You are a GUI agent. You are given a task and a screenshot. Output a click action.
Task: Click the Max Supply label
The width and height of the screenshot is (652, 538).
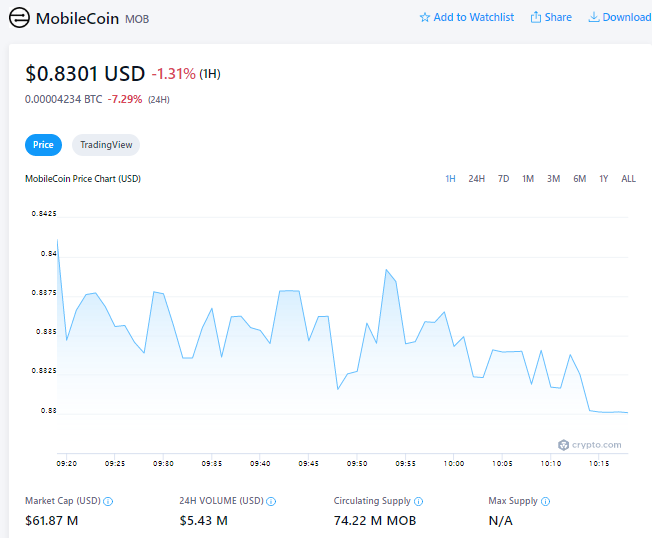click(x=513, y=501)
